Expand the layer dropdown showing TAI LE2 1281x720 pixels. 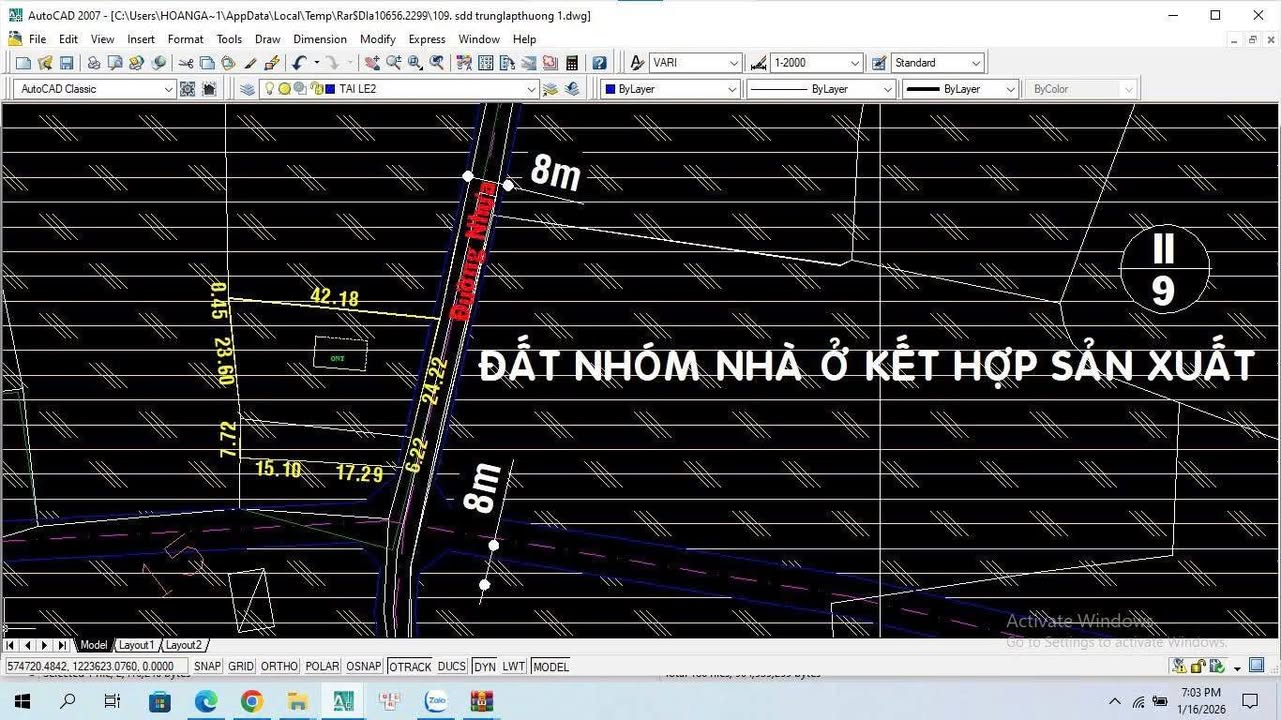click(x=532, y=88)
